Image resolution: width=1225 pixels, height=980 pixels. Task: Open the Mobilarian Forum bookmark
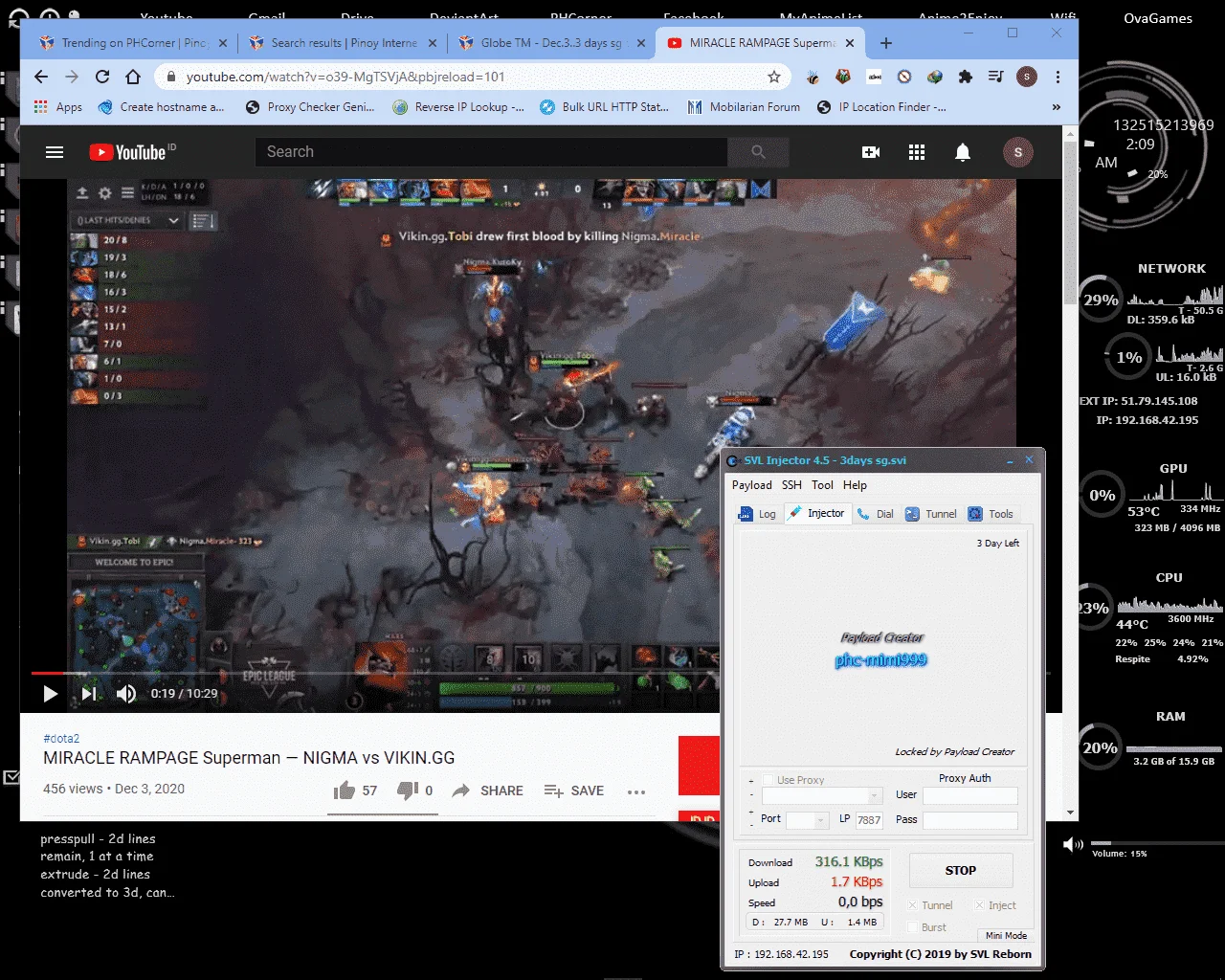pyautogui.click(x=744, y=107)
